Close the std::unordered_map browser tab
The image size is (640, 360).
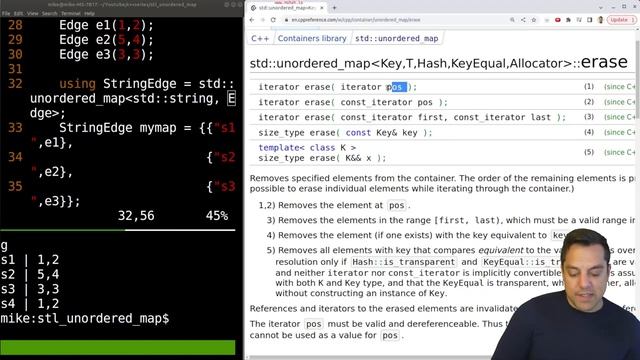(x=322, y=8)
